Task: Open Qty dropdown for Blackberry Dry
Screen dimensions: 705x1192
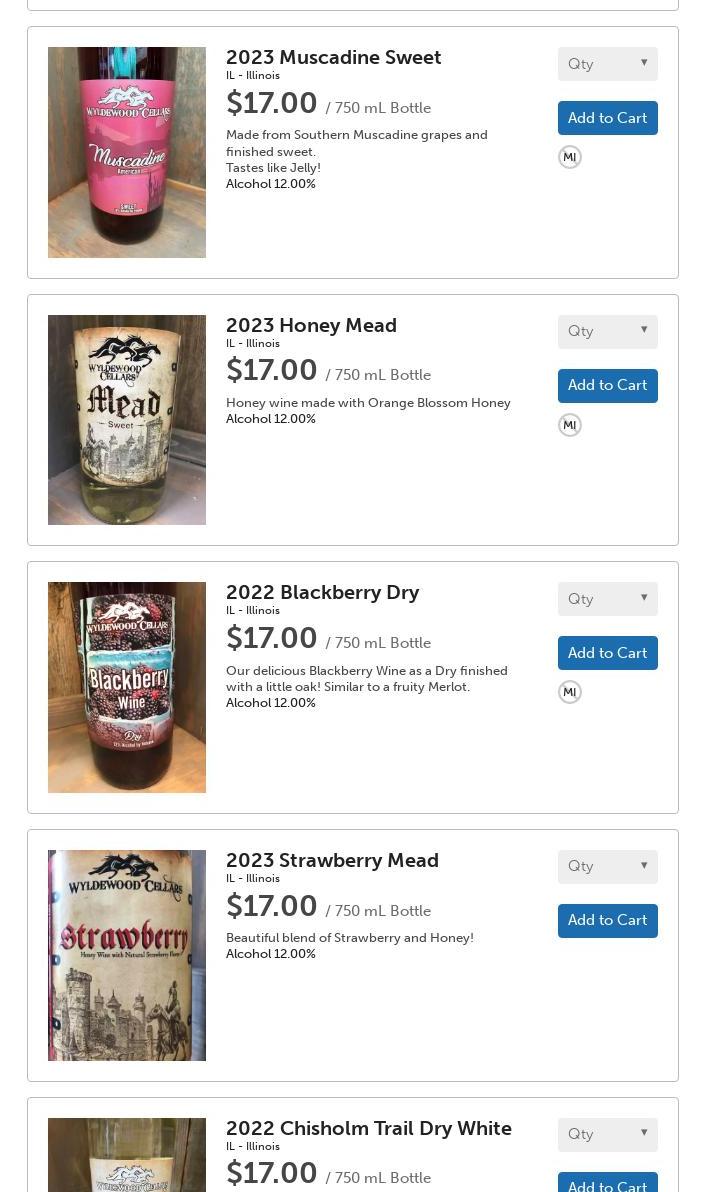Action: click(607, 599)
